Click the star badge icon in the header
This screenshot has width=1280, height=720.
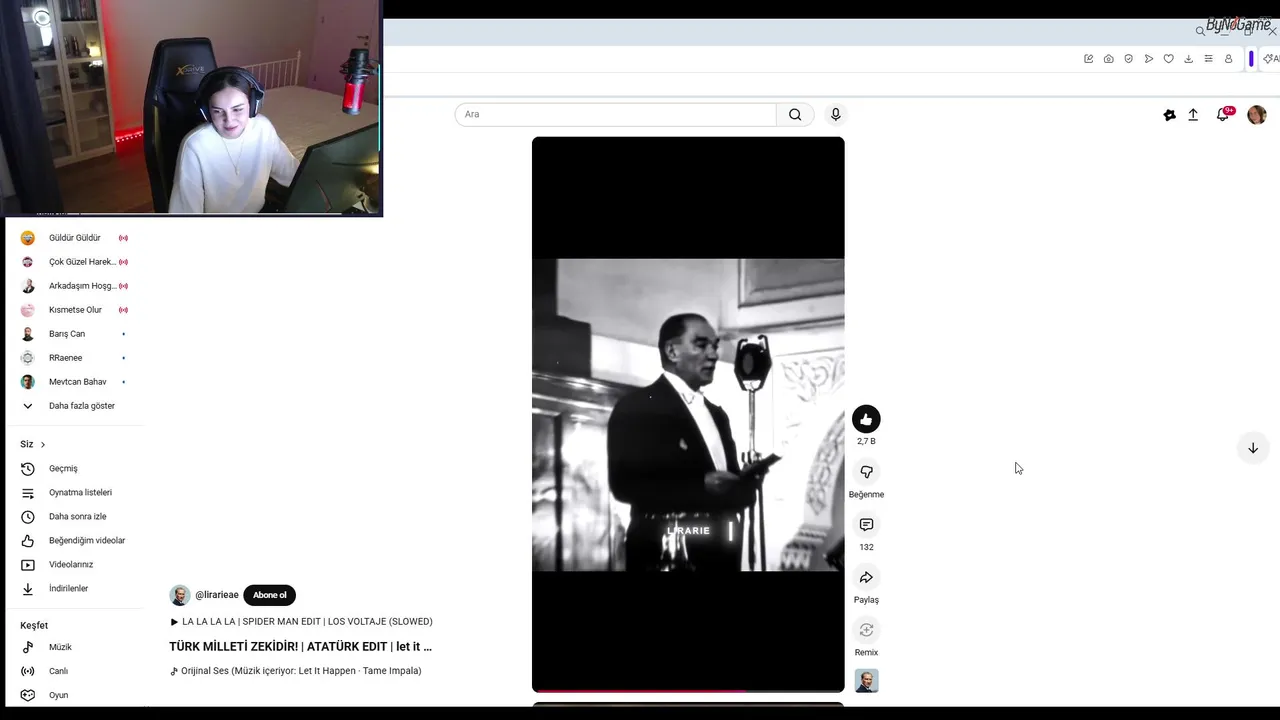pyautogui.click(x=1170, y=115)
